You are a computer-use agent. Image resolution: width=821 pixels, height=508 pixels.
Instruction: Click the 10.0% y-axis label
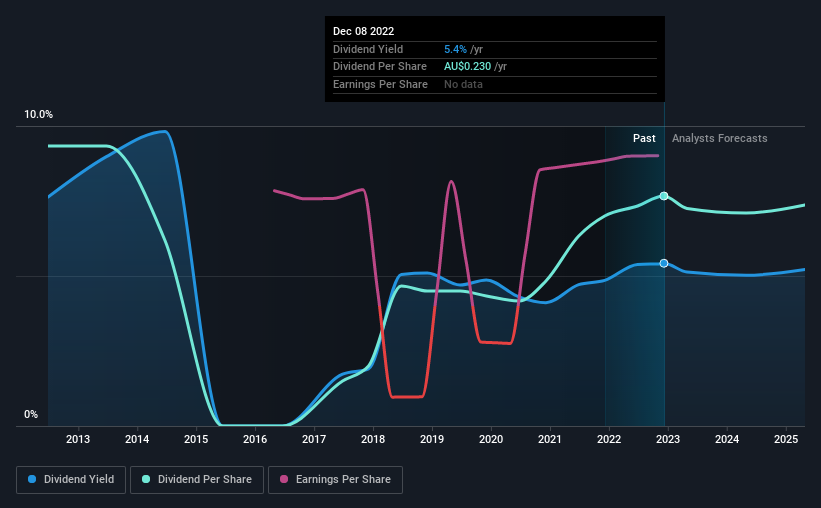pyautogui.click(x=38, y=115)
